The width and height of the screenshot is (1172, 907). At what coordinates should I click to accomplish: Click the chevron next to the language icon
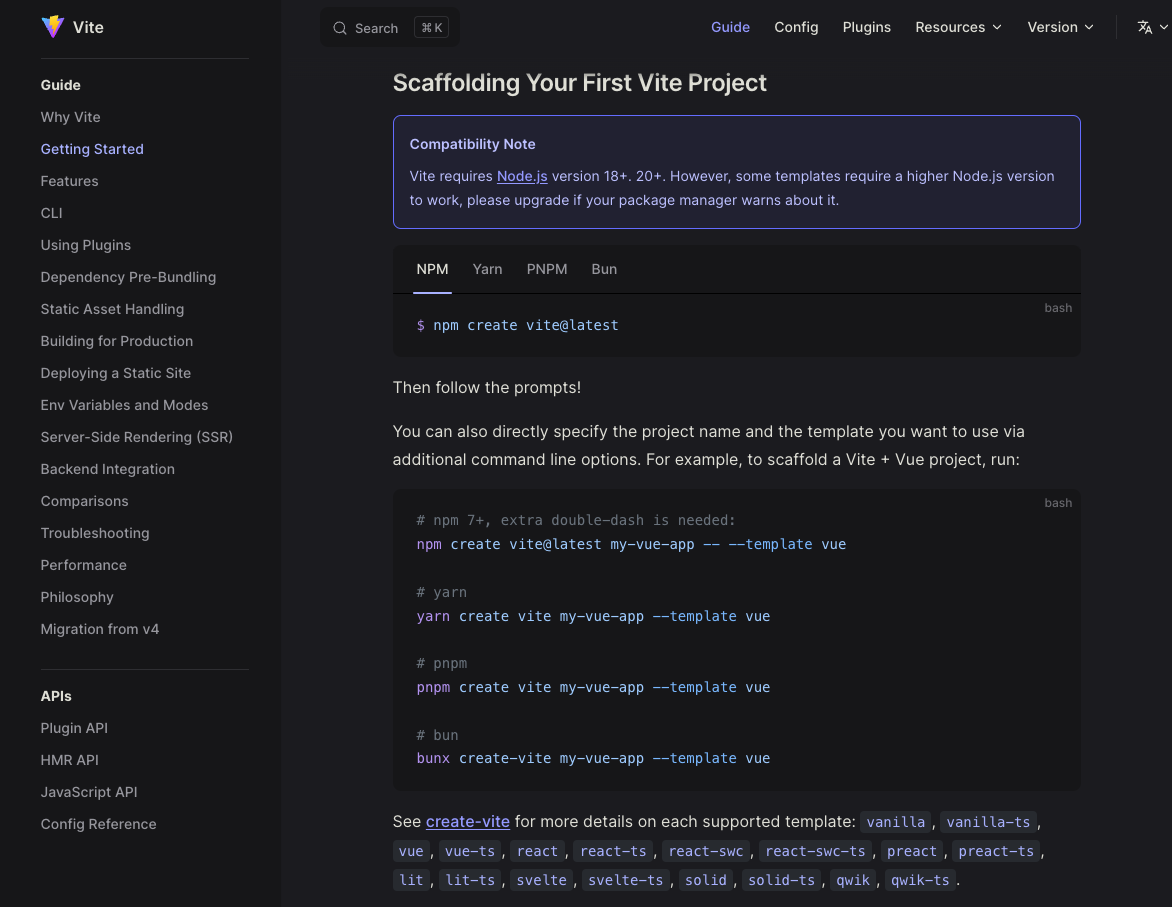pos(1163,27)
